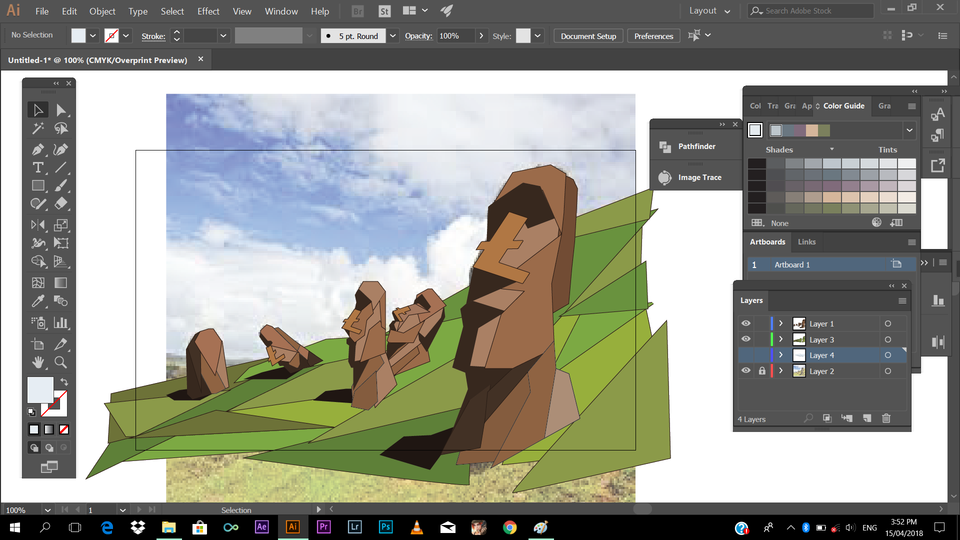This screenshot has width=960, height=540.
Task: Unlock Layer 2 via lock icon
Action: tap(761, 371)
